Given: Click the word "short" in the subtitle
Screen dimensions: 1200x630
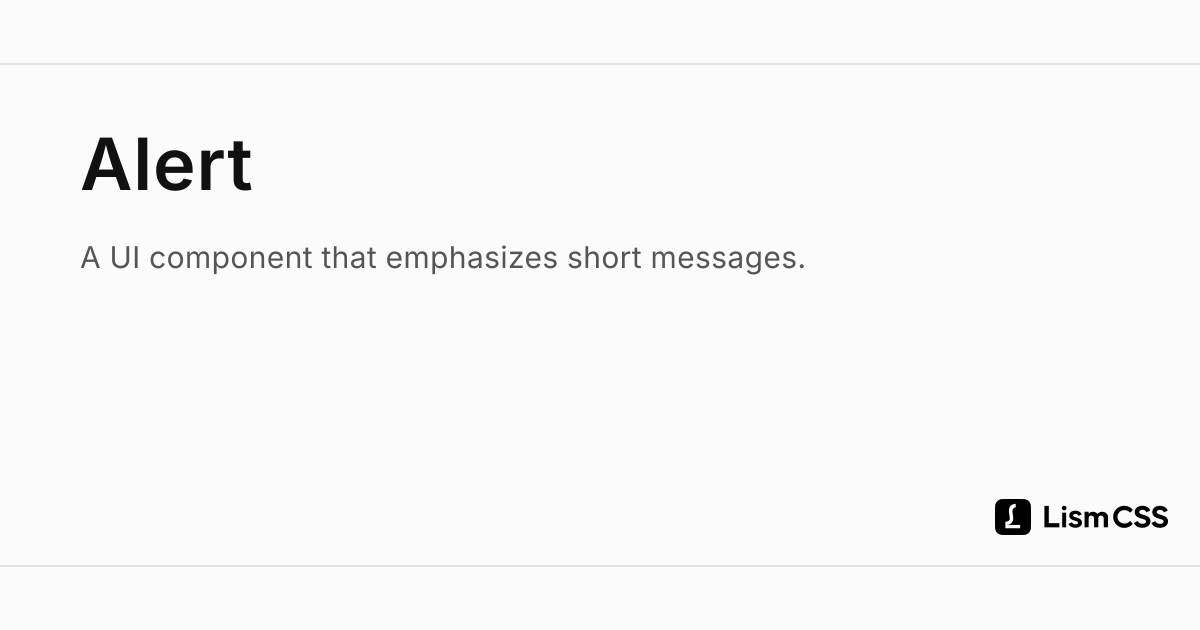Looking at the screenshot, I should (x=604, y=258).
